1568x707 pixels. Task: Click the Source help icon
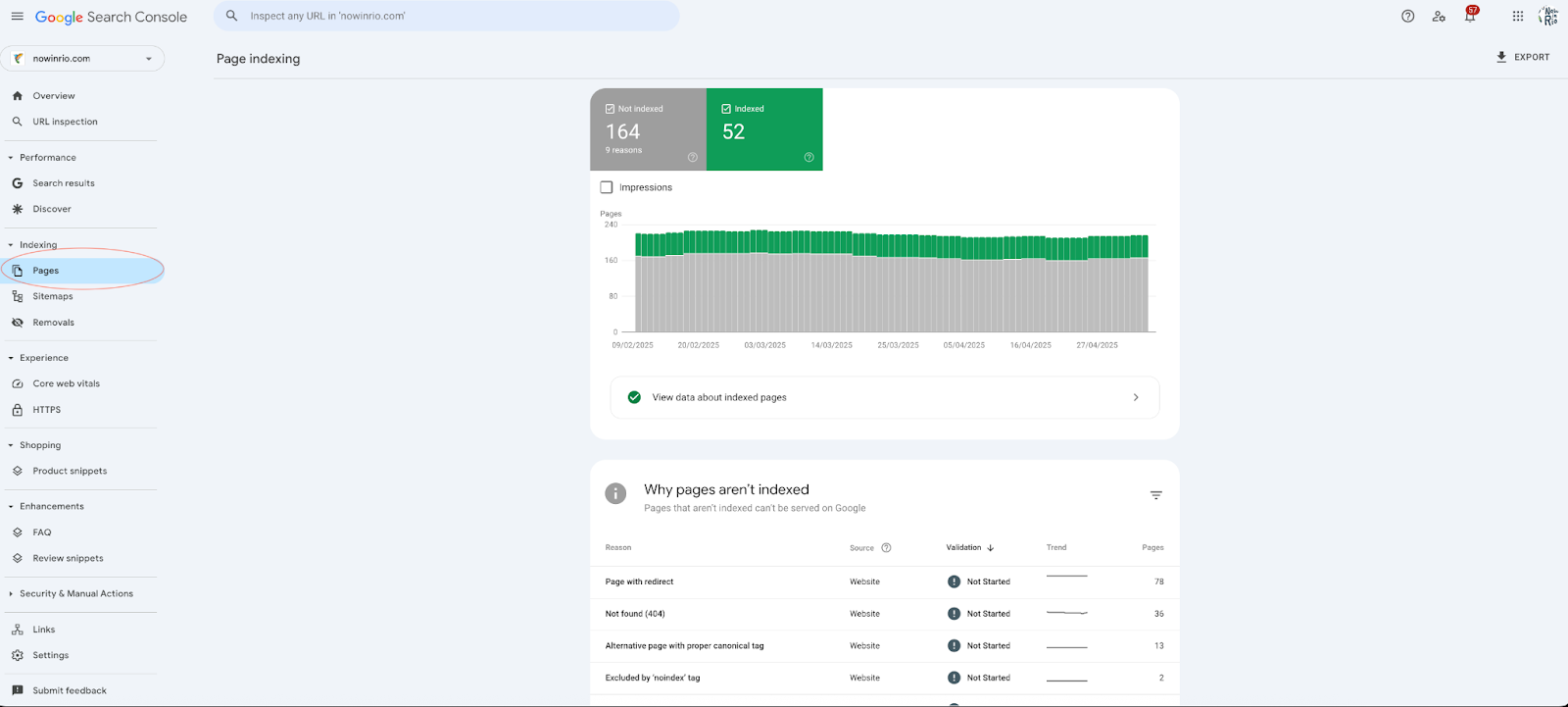coord(886,548)
